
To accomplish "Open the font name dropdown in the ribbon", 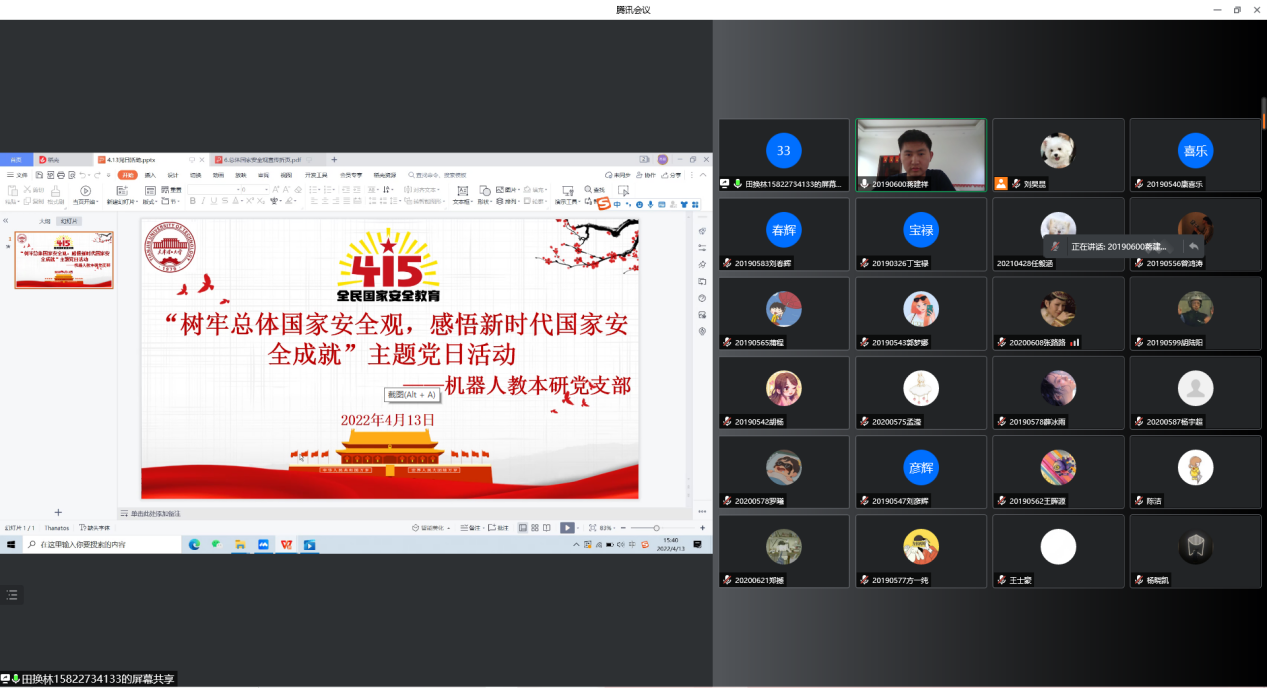I will tap(213, 189).
